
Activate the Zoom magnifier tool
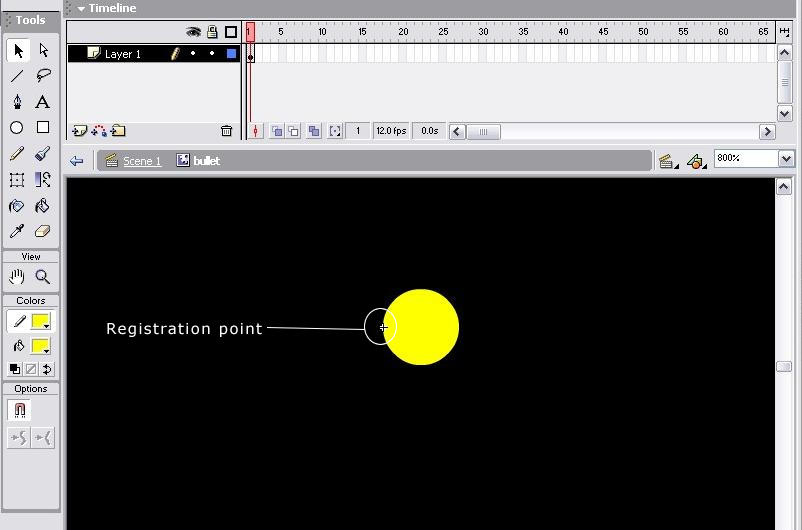43,277
